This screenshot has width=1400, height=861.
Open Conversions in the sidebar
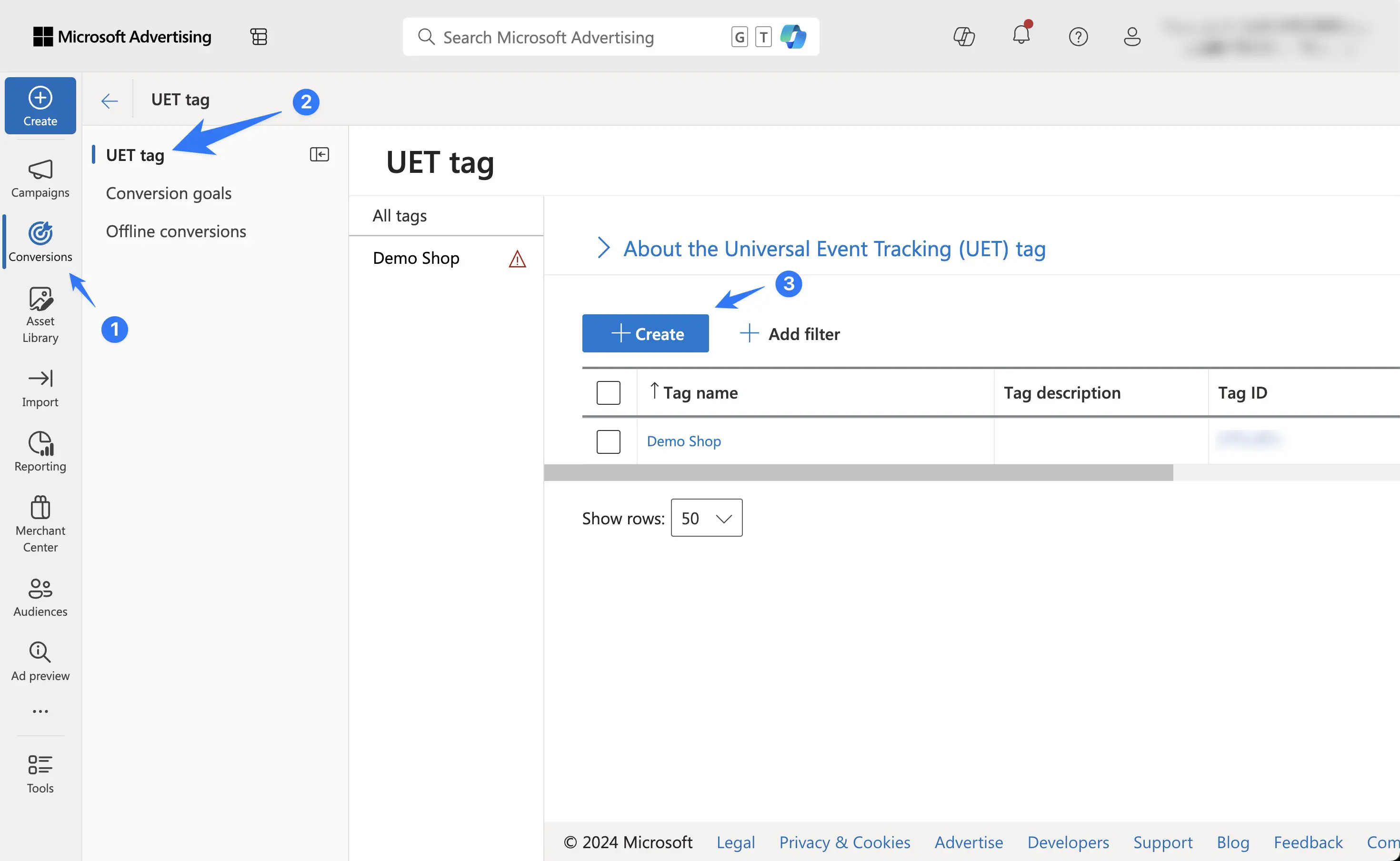click(x=40, y=242)
